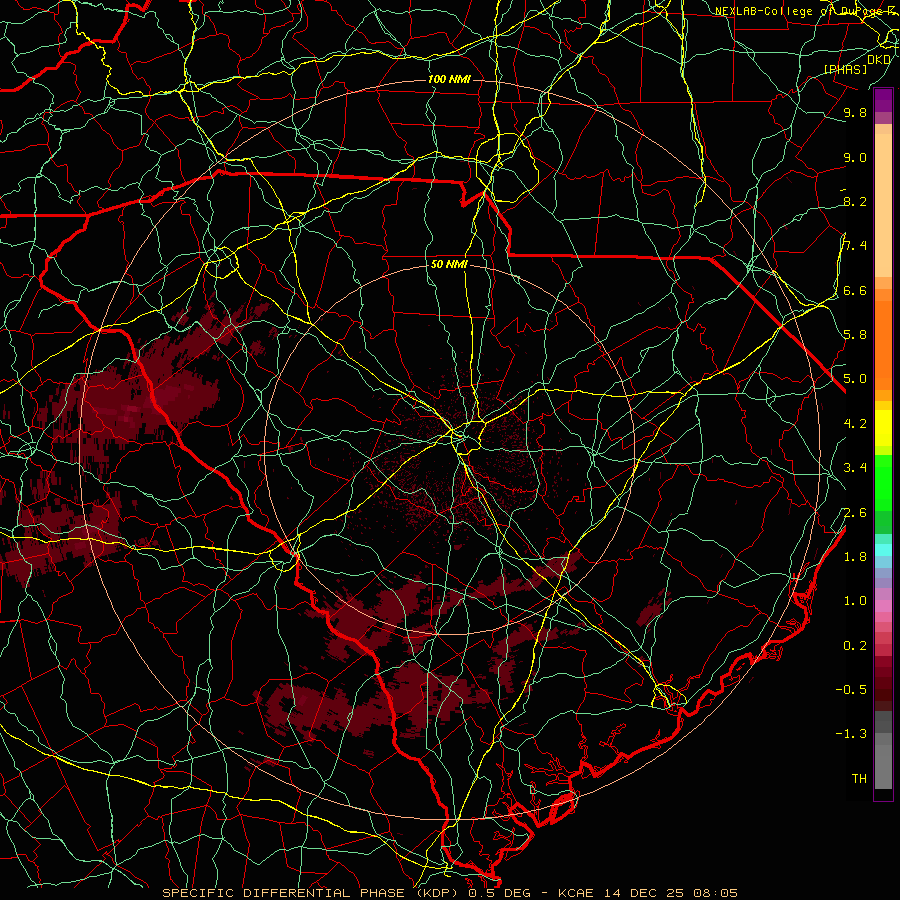The height and width of the screenshot is (900, 900).
Task: Click the 9.8 value on the color scale
Action: 855,112
